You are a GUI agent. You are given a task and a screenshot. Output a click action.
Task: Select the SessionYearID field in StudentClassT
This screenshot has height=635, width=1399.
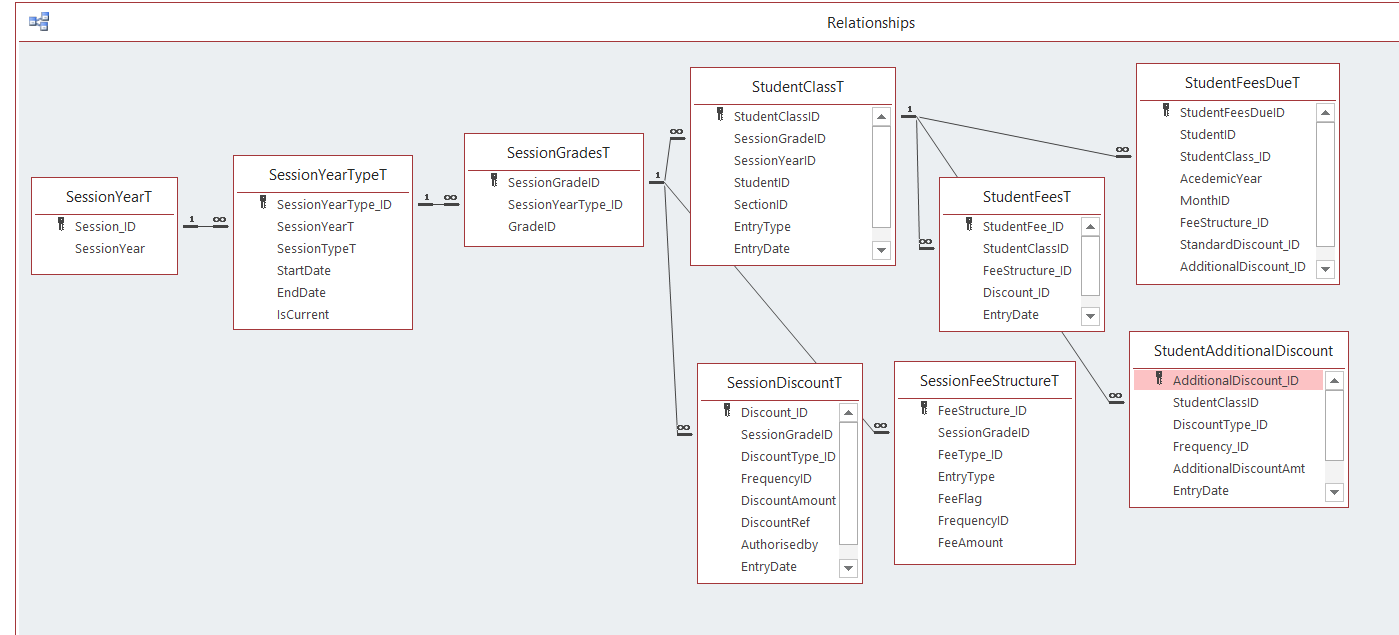[x=775, y=160]
